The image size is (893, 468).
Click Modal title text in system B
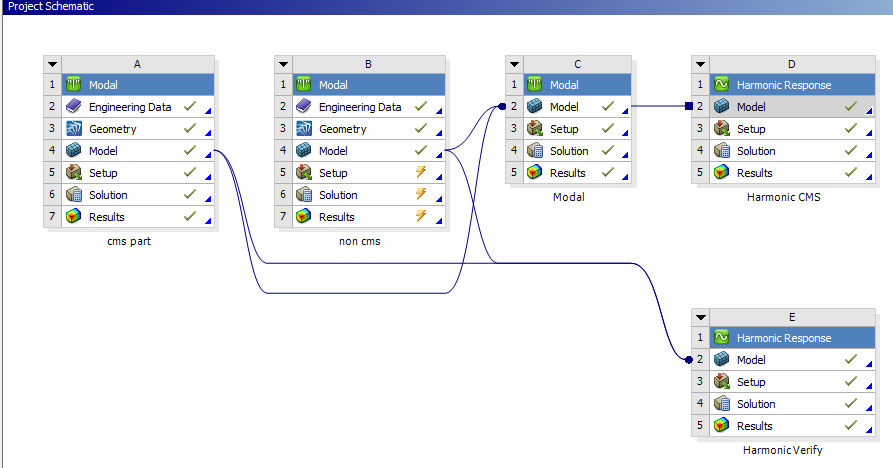333,85
